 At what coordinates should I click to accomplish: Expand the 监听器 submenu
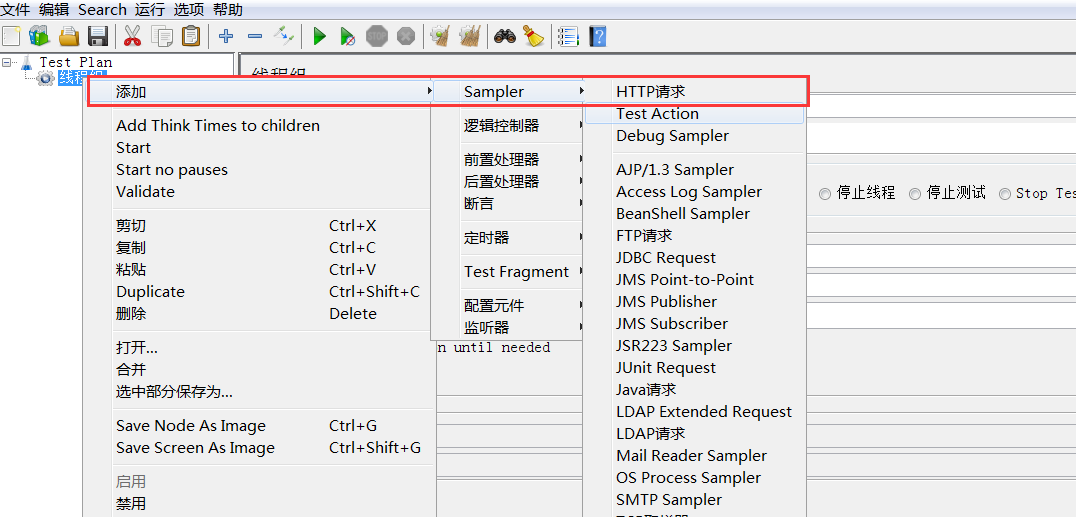[487, 328]
